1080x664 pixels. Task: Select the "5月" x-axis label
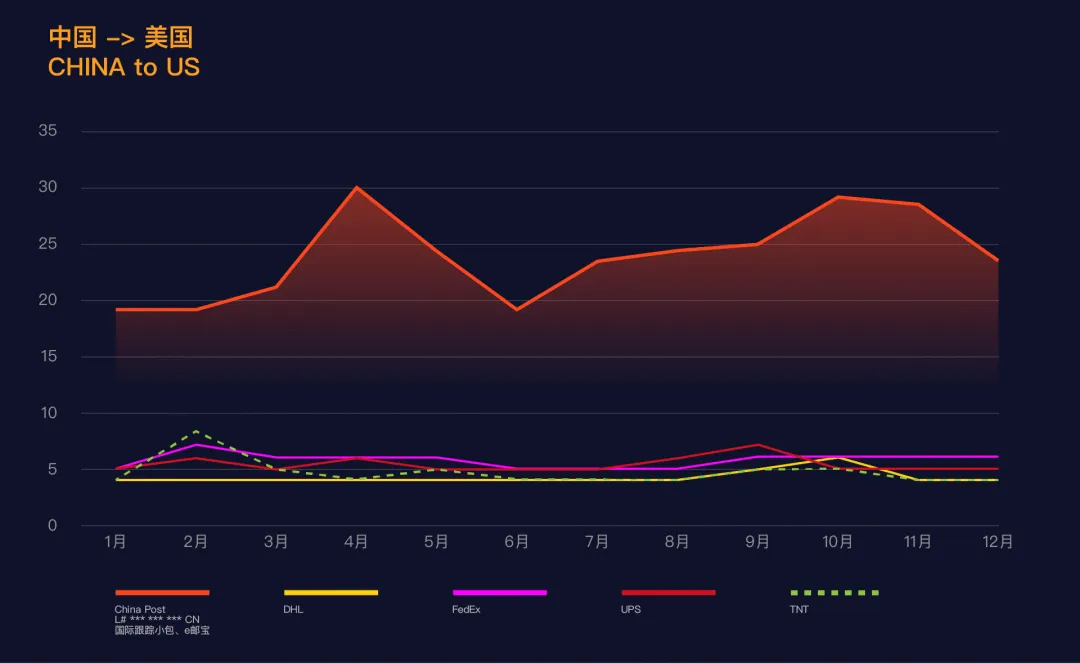pyautogui.click(x=437, y=542)
